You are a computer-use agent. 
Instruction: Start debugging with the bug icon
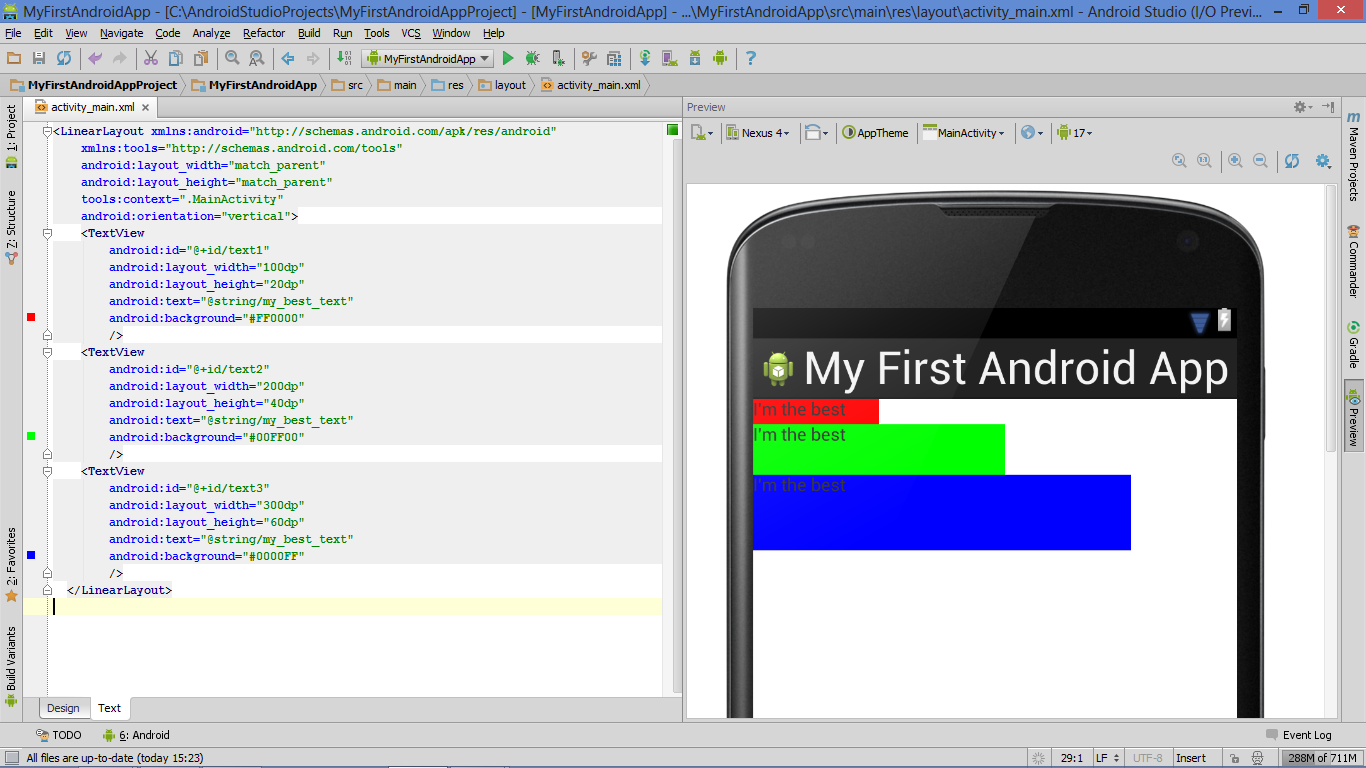(x=533, y=59)
